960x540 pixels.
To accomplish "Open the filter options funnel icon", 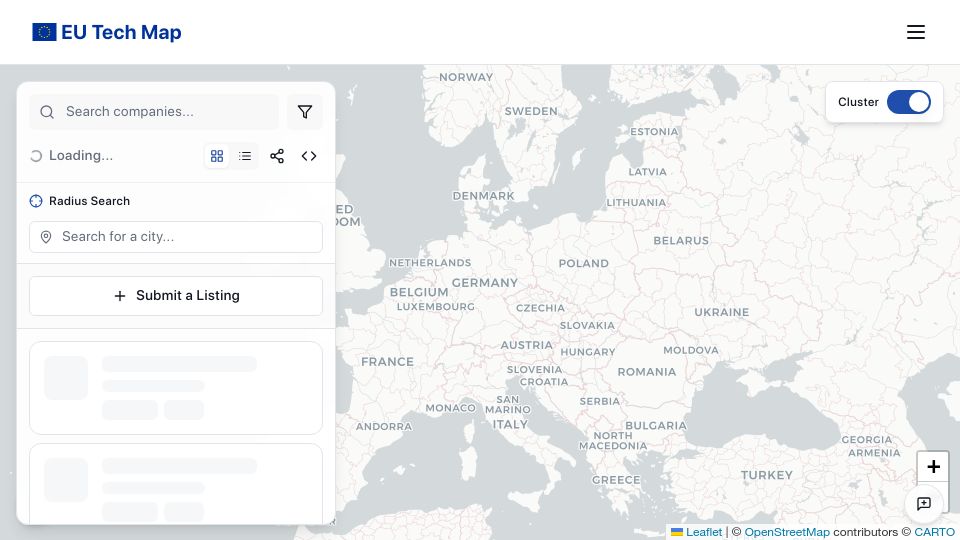I will 305,111.
